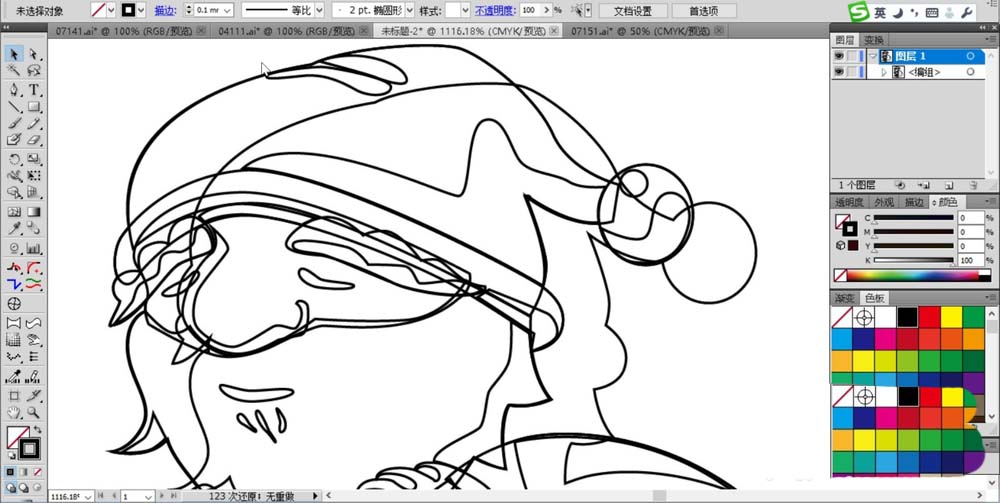Select the Column Graph tool
The width and height of the screenshot is (1000, 503).
point(34,248)
